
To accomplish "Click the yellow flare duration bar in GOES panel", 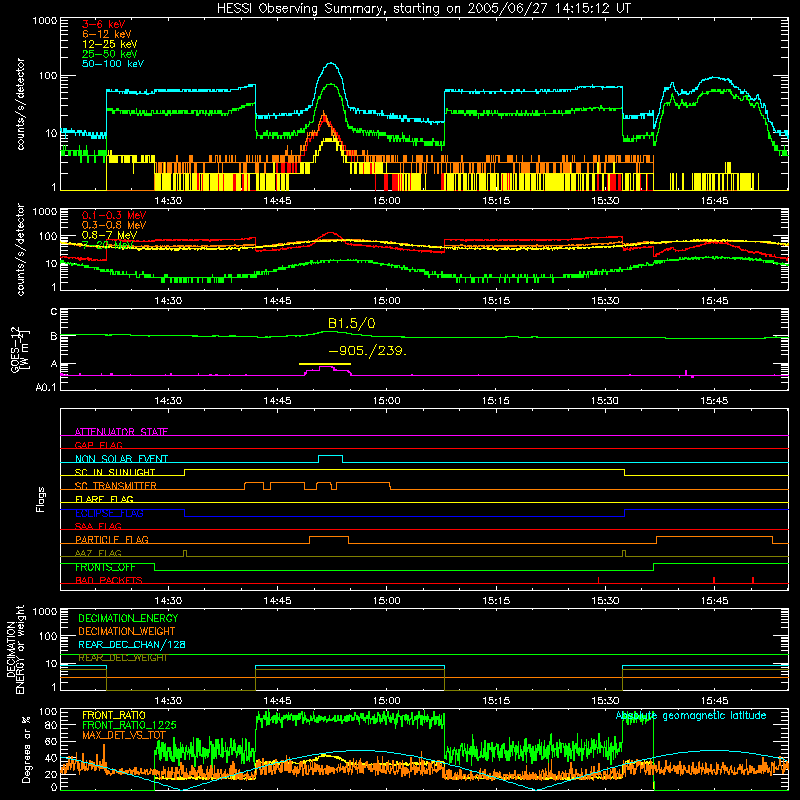I will tap(325, 364).
